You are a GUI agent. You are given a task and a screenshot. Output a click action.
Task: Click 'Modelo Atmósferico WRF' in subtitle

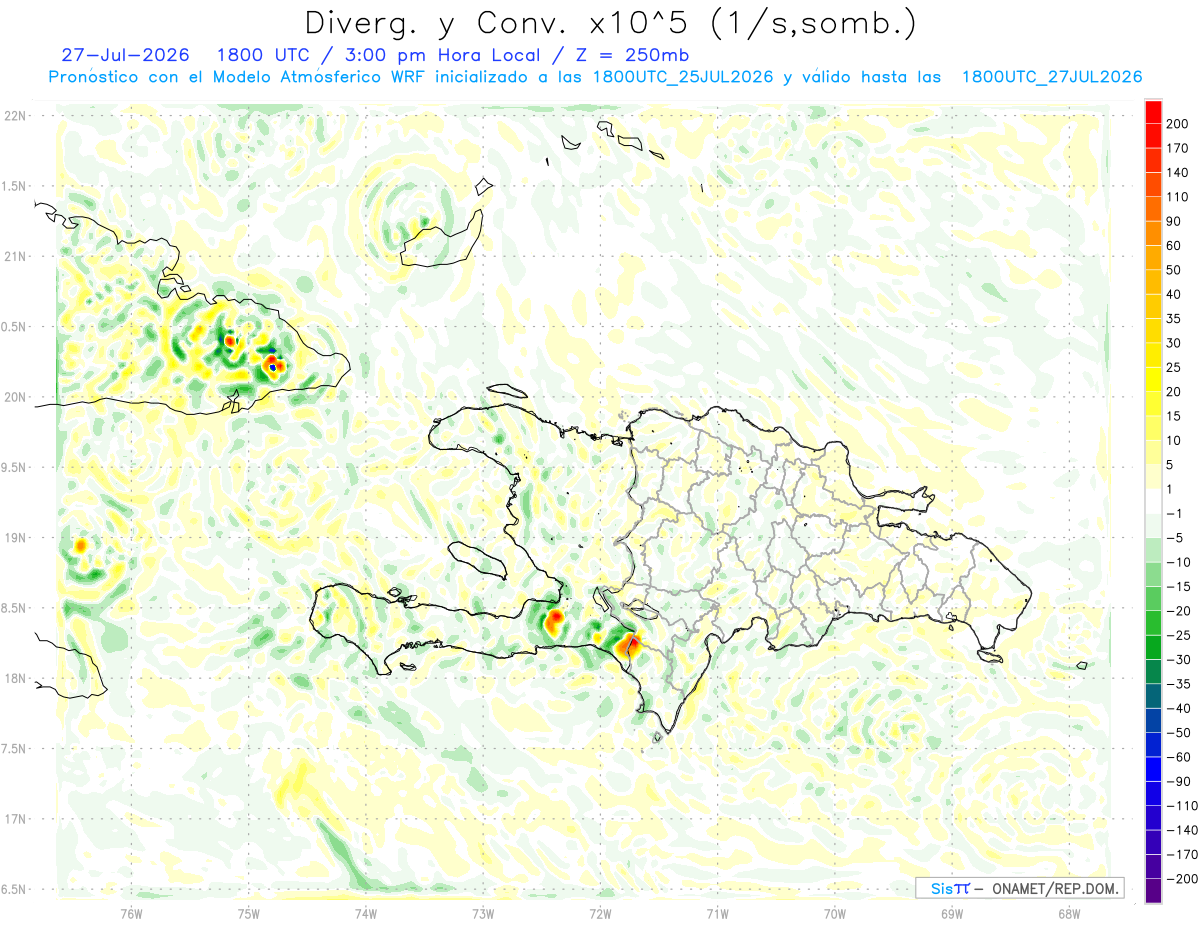pyautogui.click(x=316, y=77)
